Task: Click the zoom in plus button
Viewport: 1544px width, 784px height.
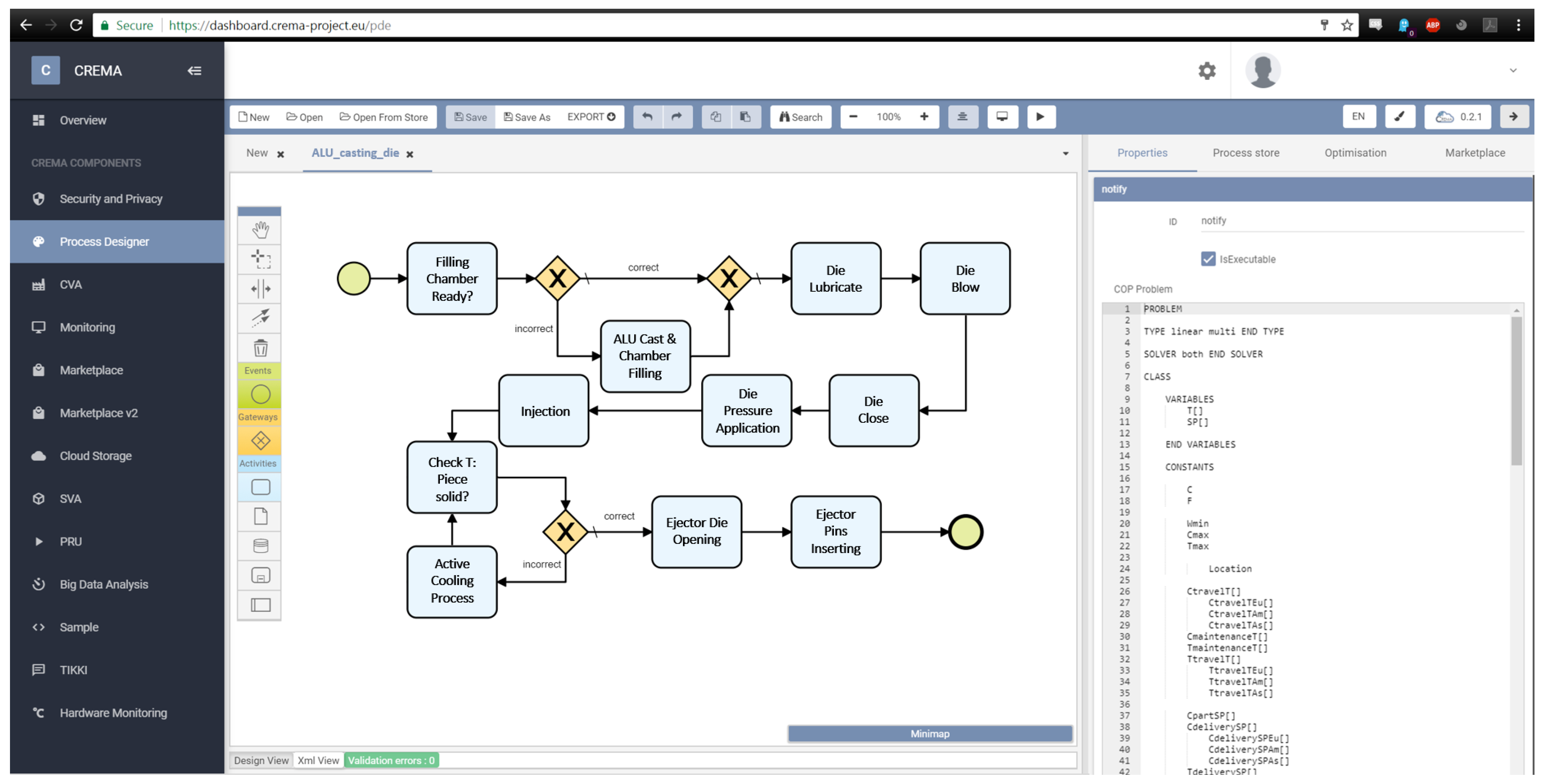Action: coord(923,117)
